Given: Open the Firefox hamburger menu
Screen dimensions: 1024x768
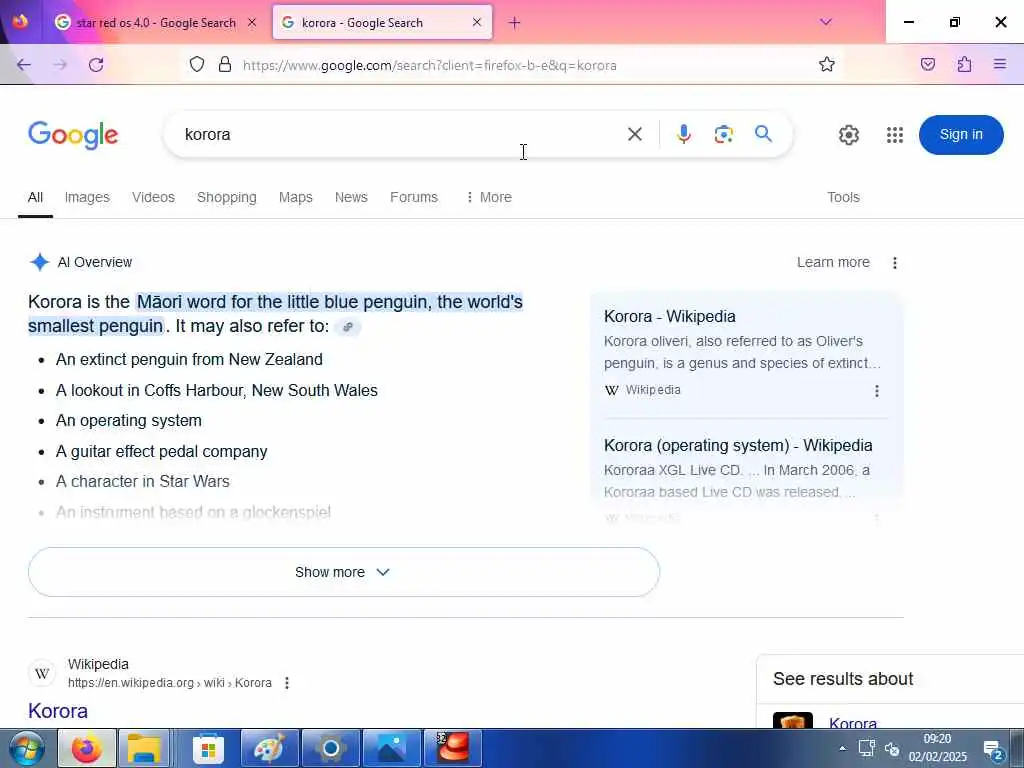Looking at the screenshot, I should click(1000, 64).
